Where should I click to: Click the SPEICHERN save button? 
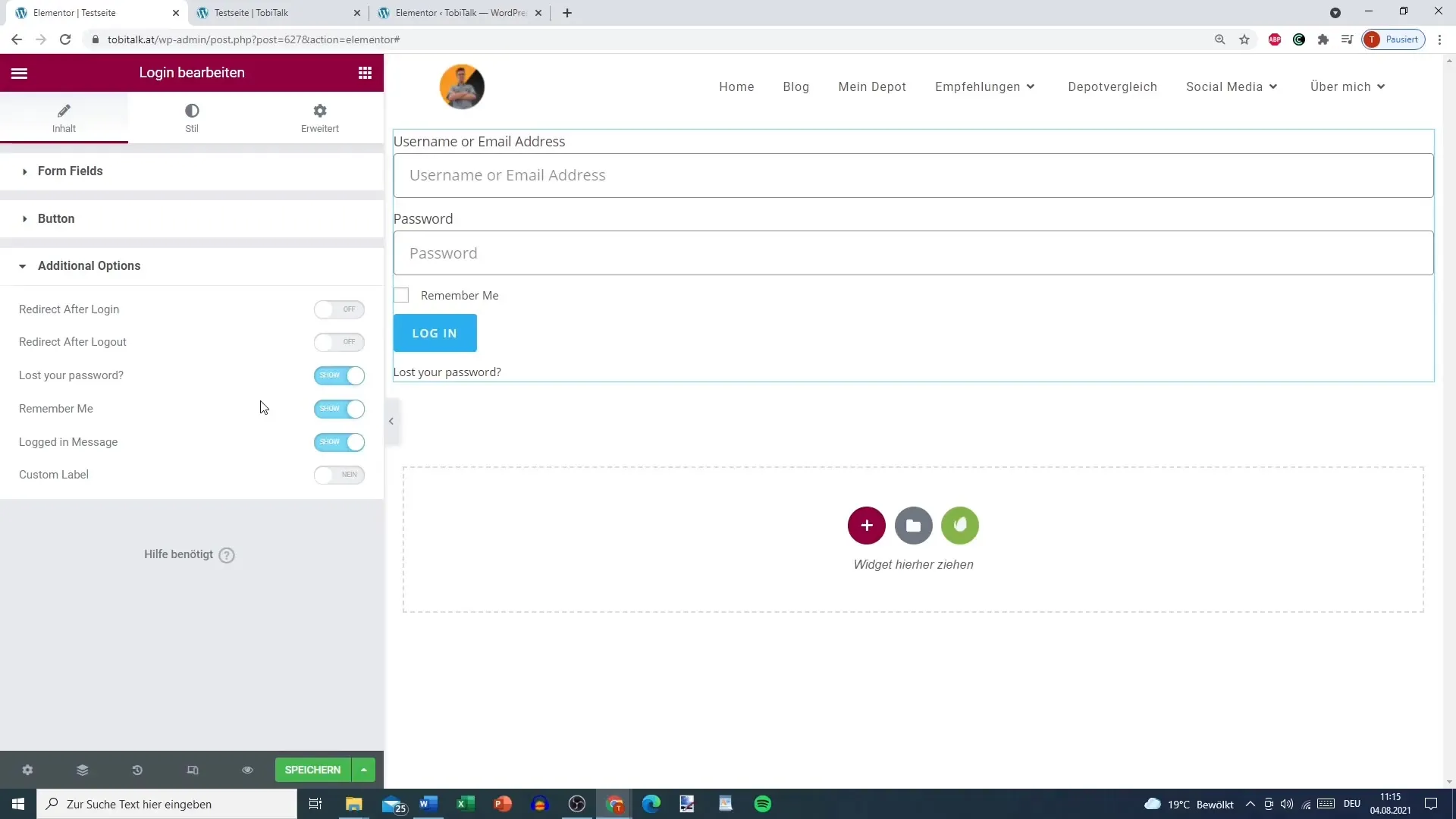(312, 770)
